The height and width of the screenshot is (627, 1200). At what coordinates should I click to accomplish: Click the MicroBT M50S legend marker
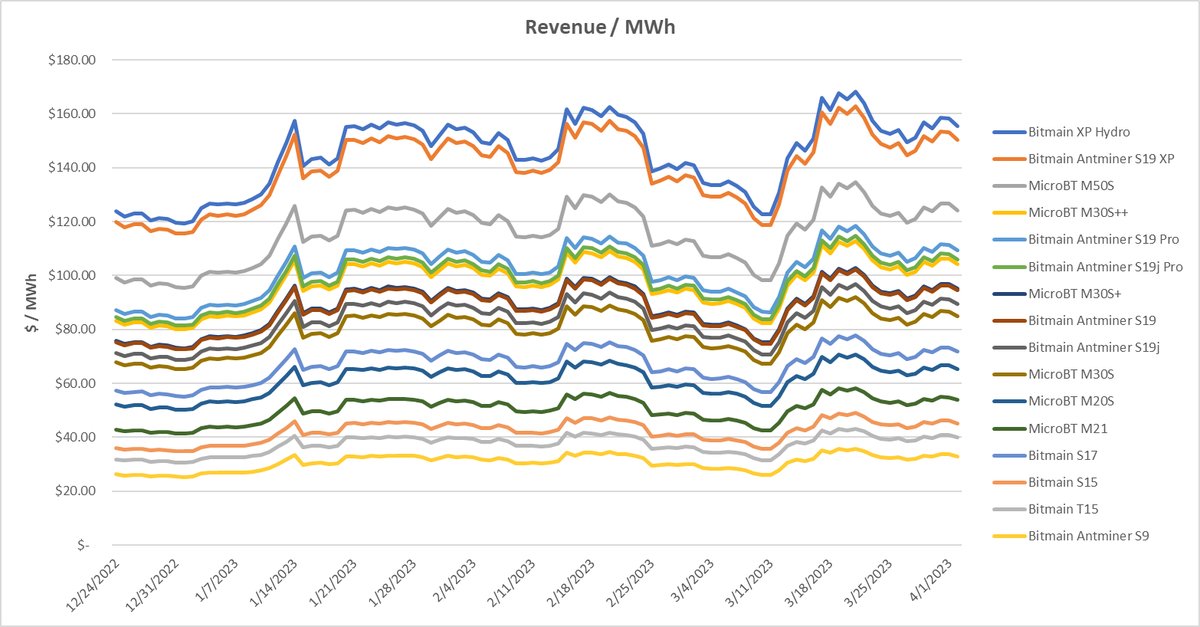click(1010, 185)
